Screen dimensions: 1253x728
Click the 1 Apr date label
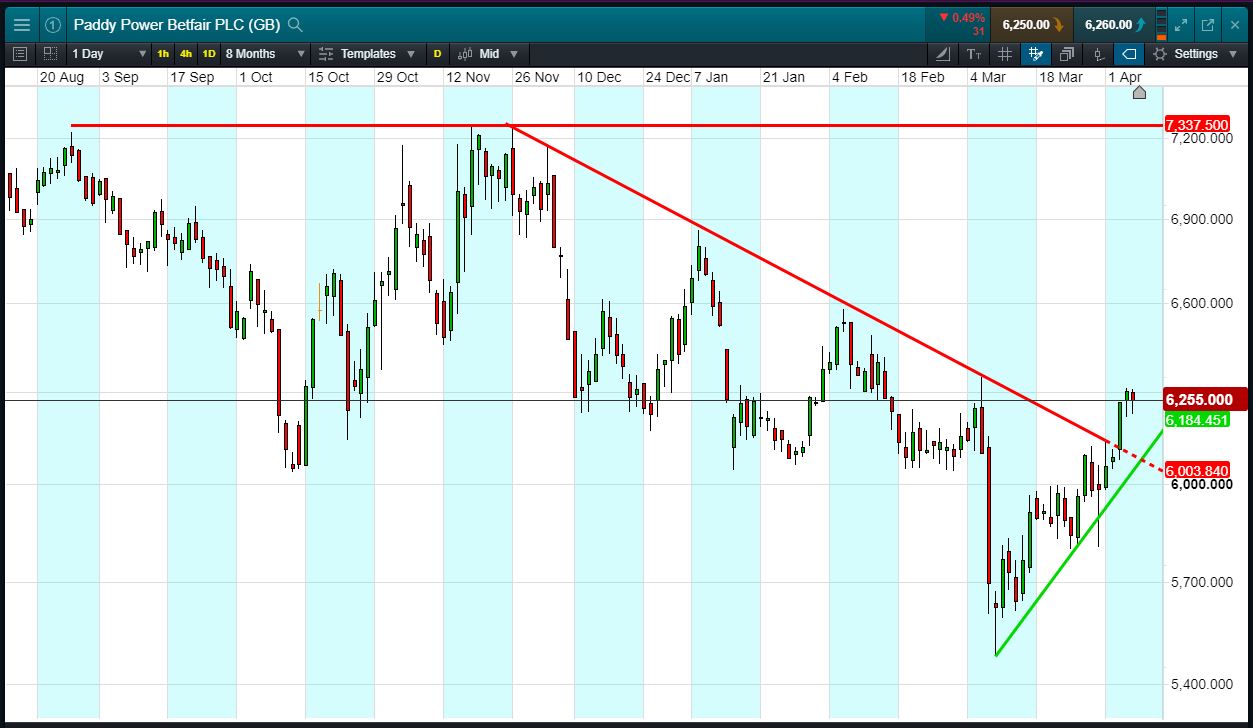pyautogui.click(x=1125, y=77)
